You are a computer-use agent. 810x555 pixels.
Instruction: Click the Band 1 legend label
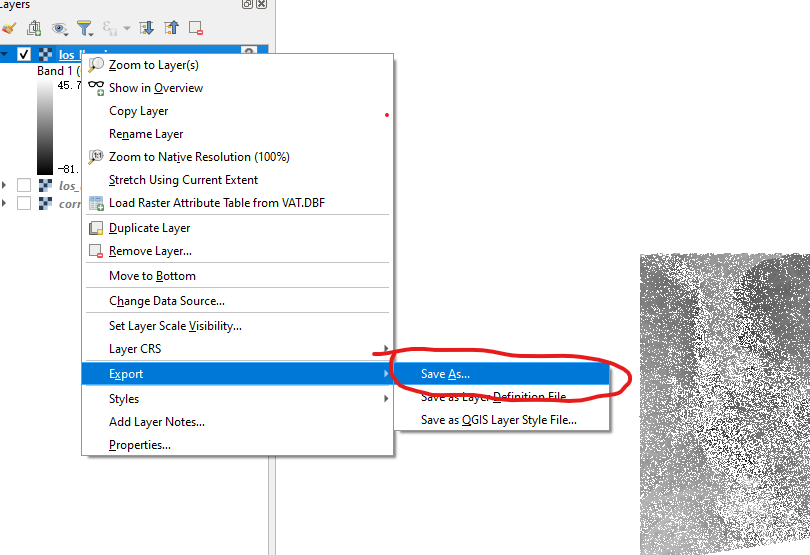(x=58, y=71)
